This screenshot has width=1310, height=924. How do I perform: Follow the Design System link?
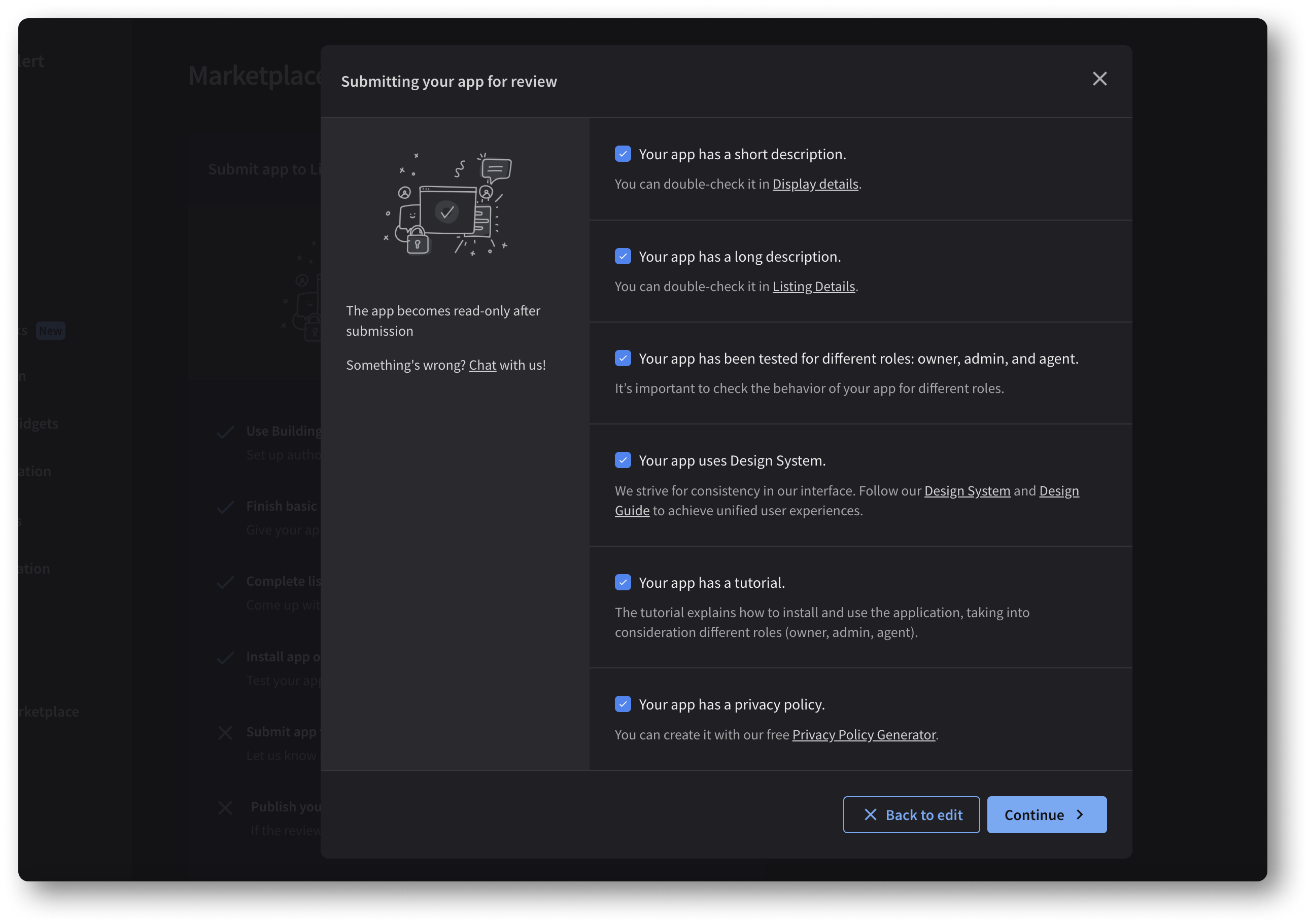967,490
